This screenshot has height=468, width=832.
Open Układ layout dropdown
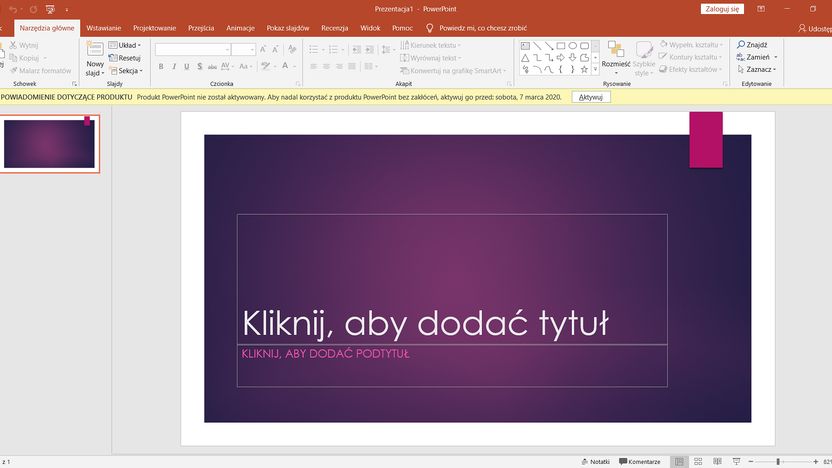[x=125, y=45]
